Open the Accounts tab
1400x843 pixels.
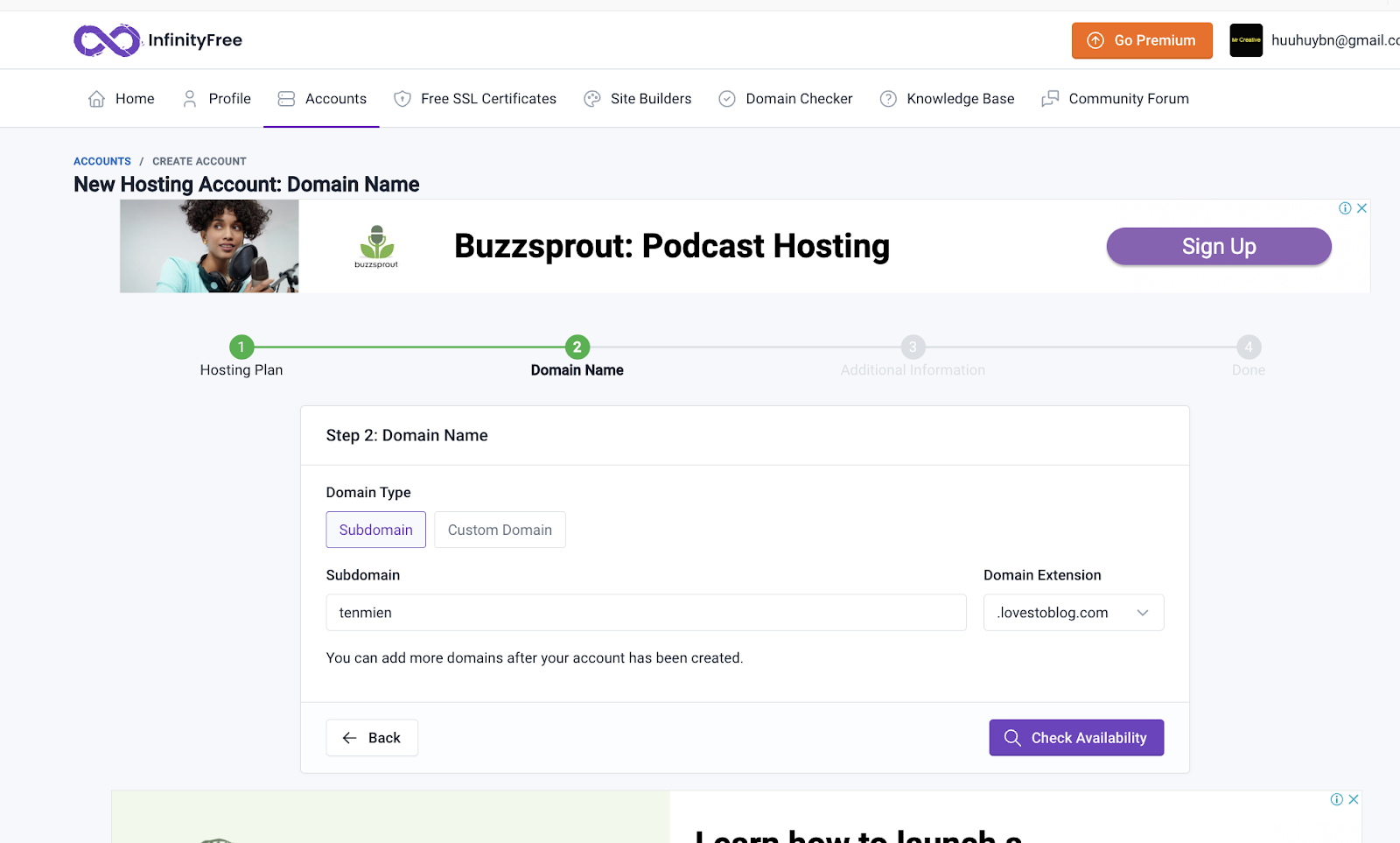coord(322,99)
